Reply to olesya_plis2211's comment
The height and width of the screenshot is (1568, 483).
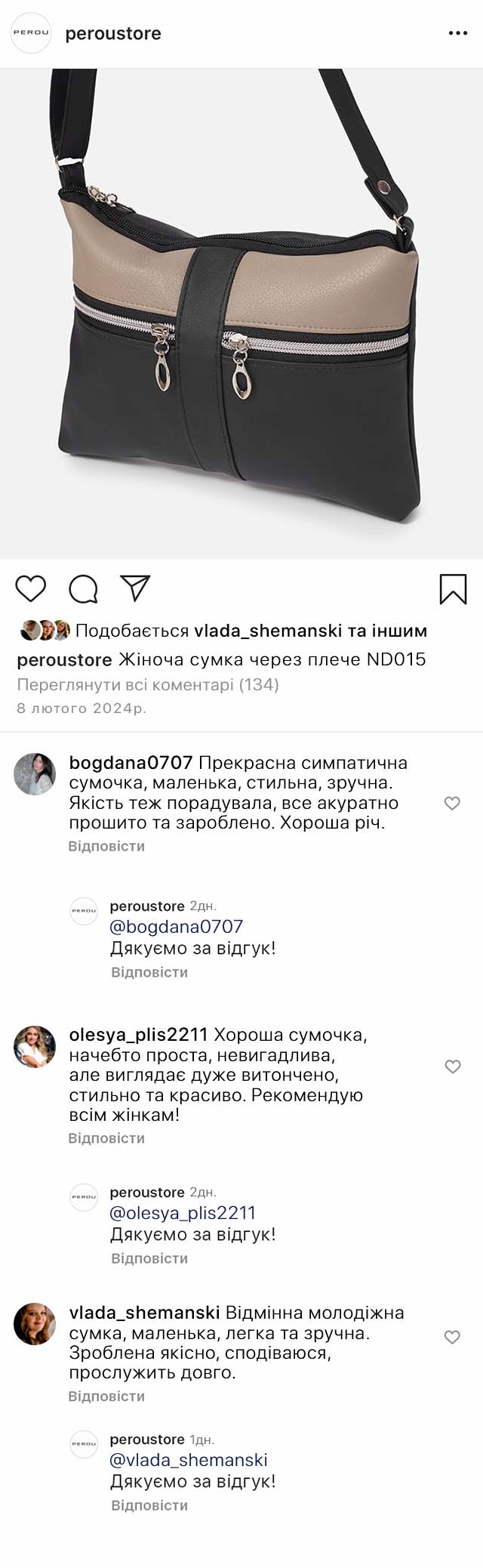pyautogui.click(x=106, y=1138)
